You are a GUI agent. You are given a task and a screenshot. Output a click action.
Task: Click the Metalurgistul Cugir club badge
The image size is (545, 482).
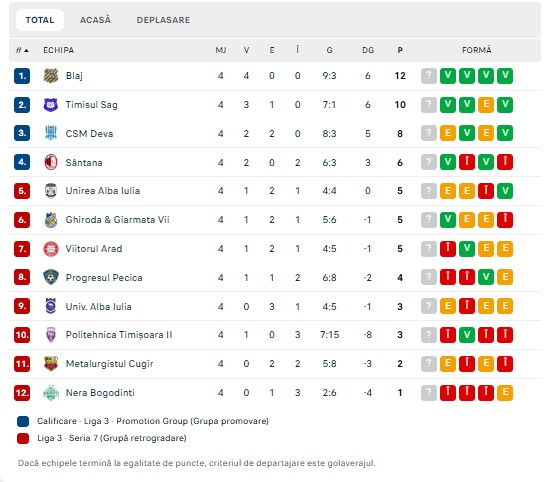coord(51,364)
